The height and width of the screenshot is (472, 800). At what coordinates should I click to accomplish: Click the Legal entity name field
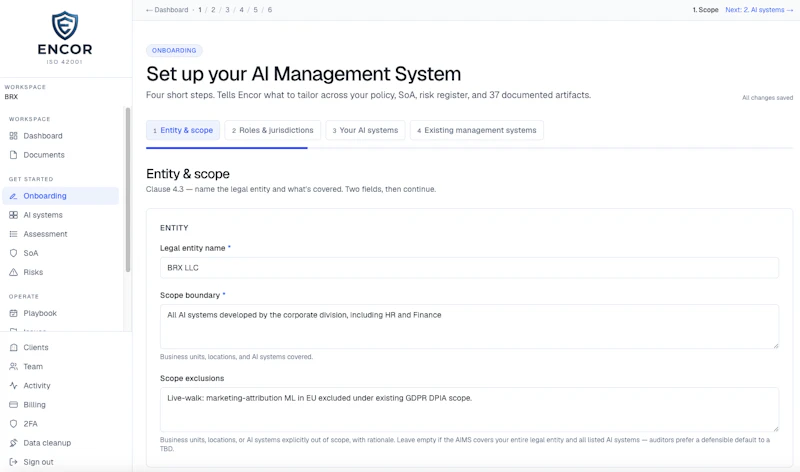click(469, 268)
